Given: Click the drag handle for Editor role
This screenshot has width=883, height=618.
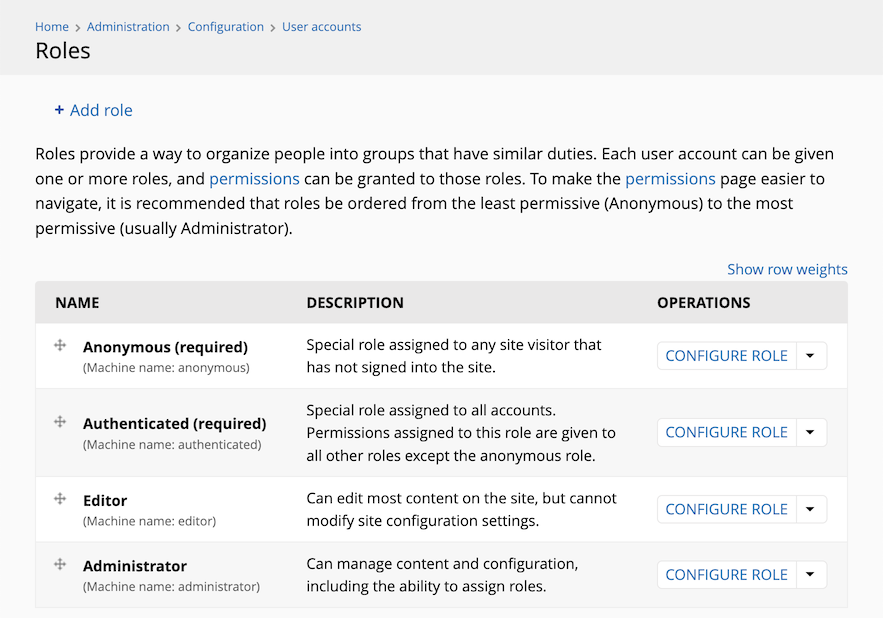Looking at the screenshot, I should (x=60, y=499).
